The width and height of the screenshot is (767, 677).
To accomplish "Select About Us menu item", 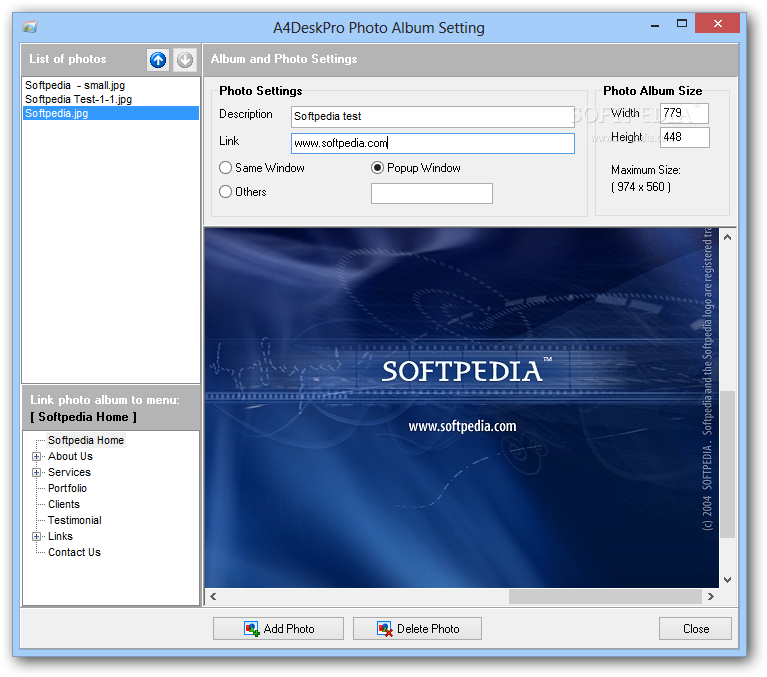I will coord(70,456).
